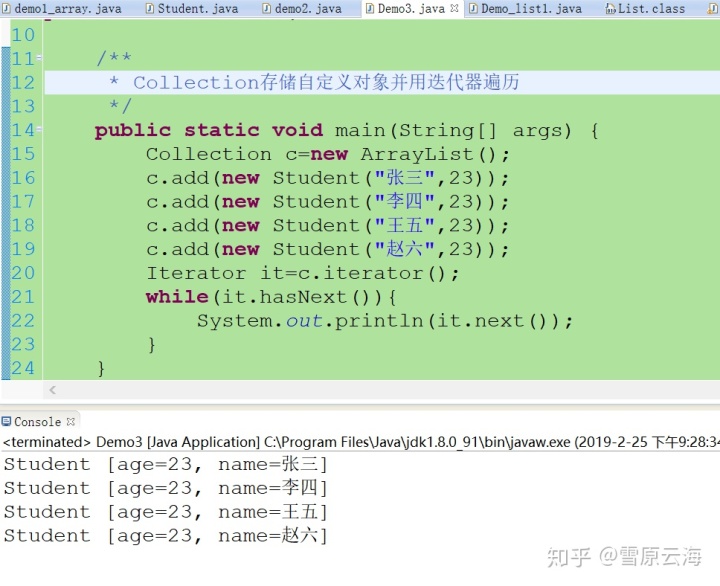Click the Java file icon of demo2.java tab

click(x=267, y=9)
